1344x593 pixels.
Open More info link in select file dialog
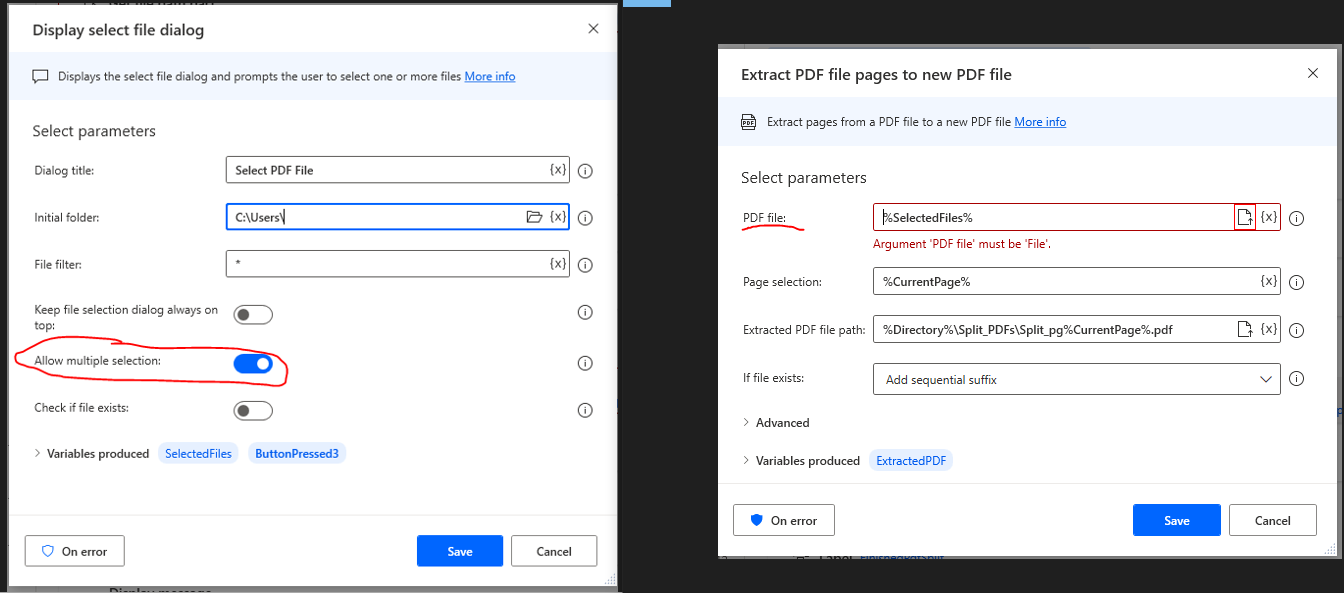[x=490, y=76]
